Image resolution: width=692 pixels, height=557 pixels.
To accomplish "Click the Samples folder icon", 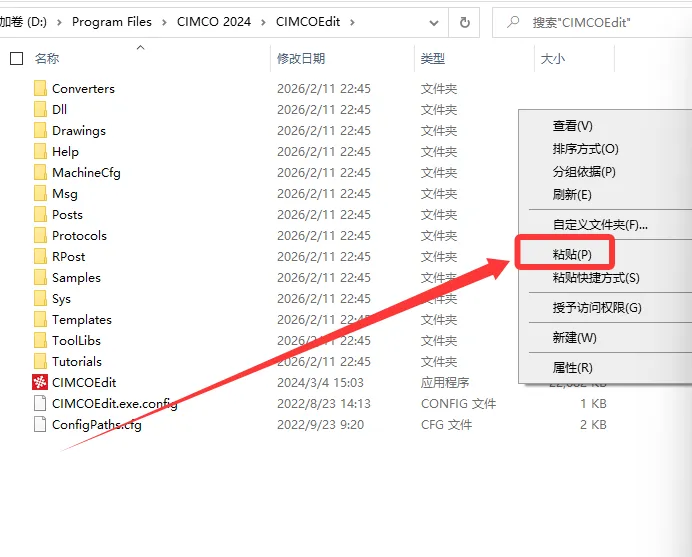I will pyautogui.click(x=40, y=278).
